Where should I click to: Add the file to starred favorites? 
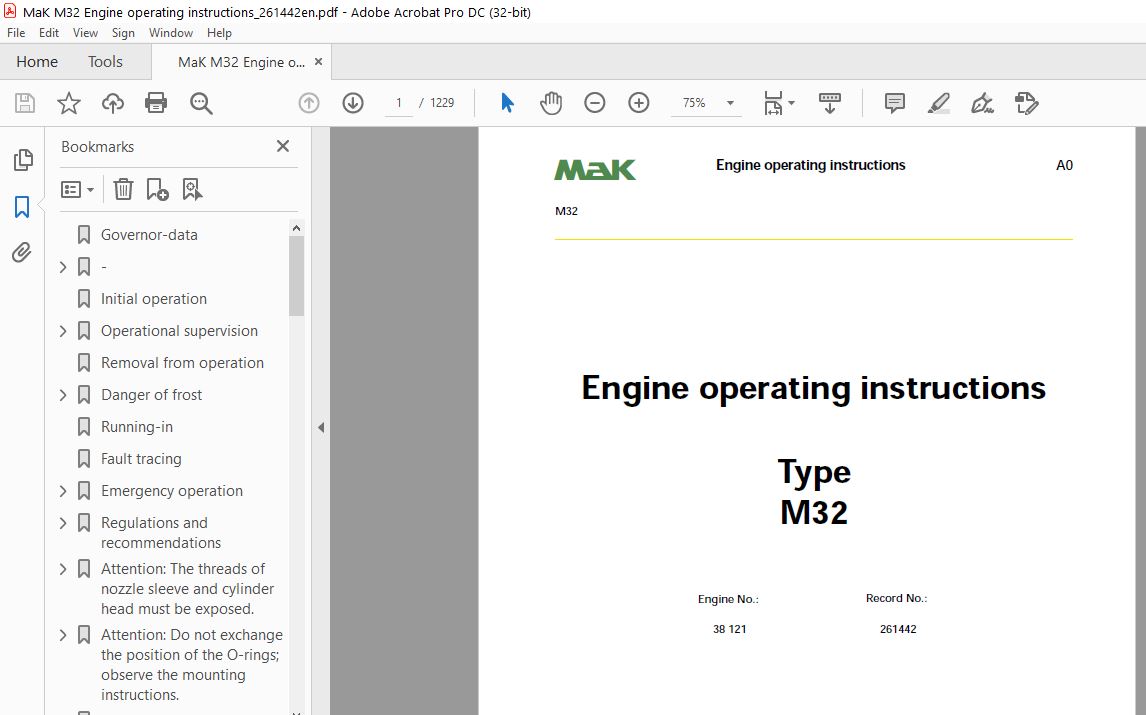coord(69,103)
